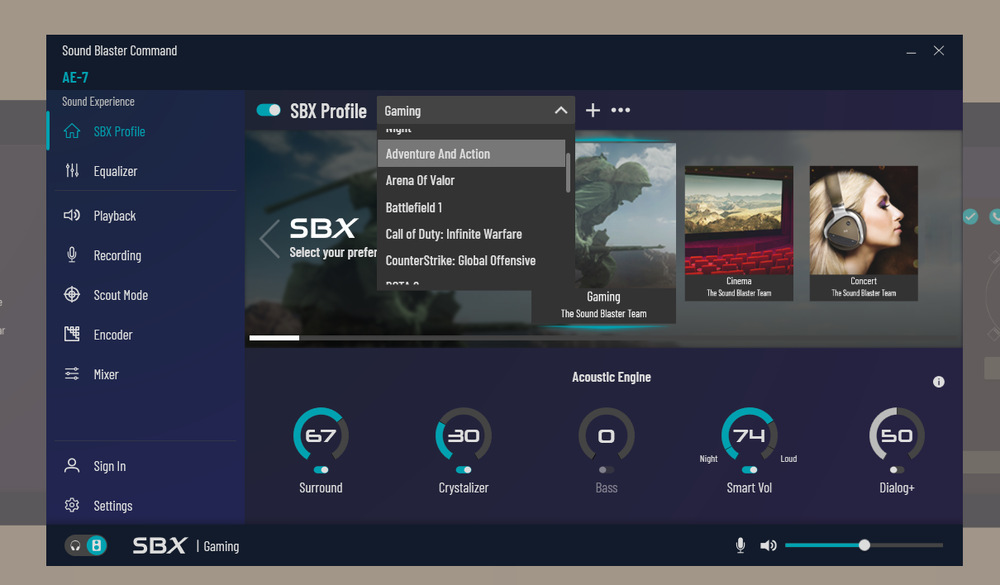Screen dimensions: 1000x585
Task: Click the Loud label beside Smart Vol
Action: [x=789, y=459]
